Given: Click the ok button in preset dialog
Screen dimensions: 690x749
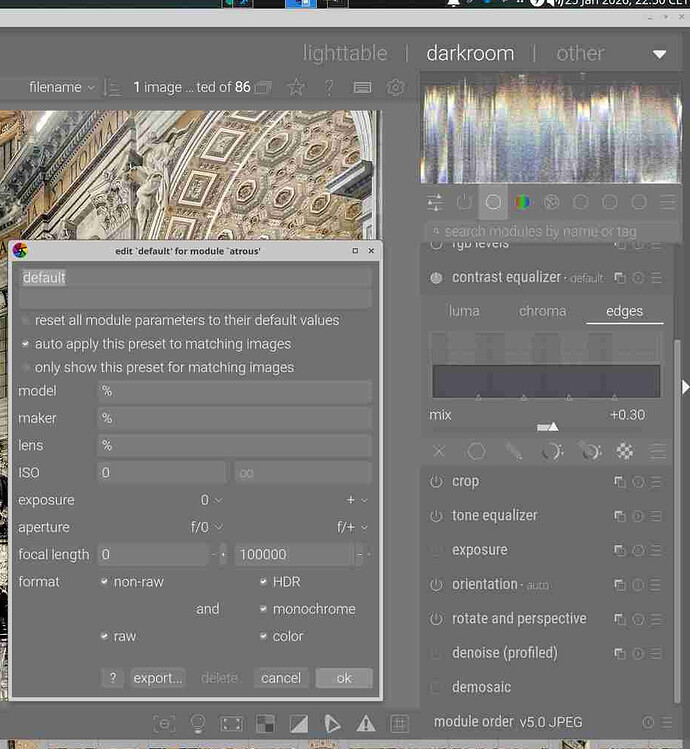Looking at the screenshot, I should [x=343, y=678].
